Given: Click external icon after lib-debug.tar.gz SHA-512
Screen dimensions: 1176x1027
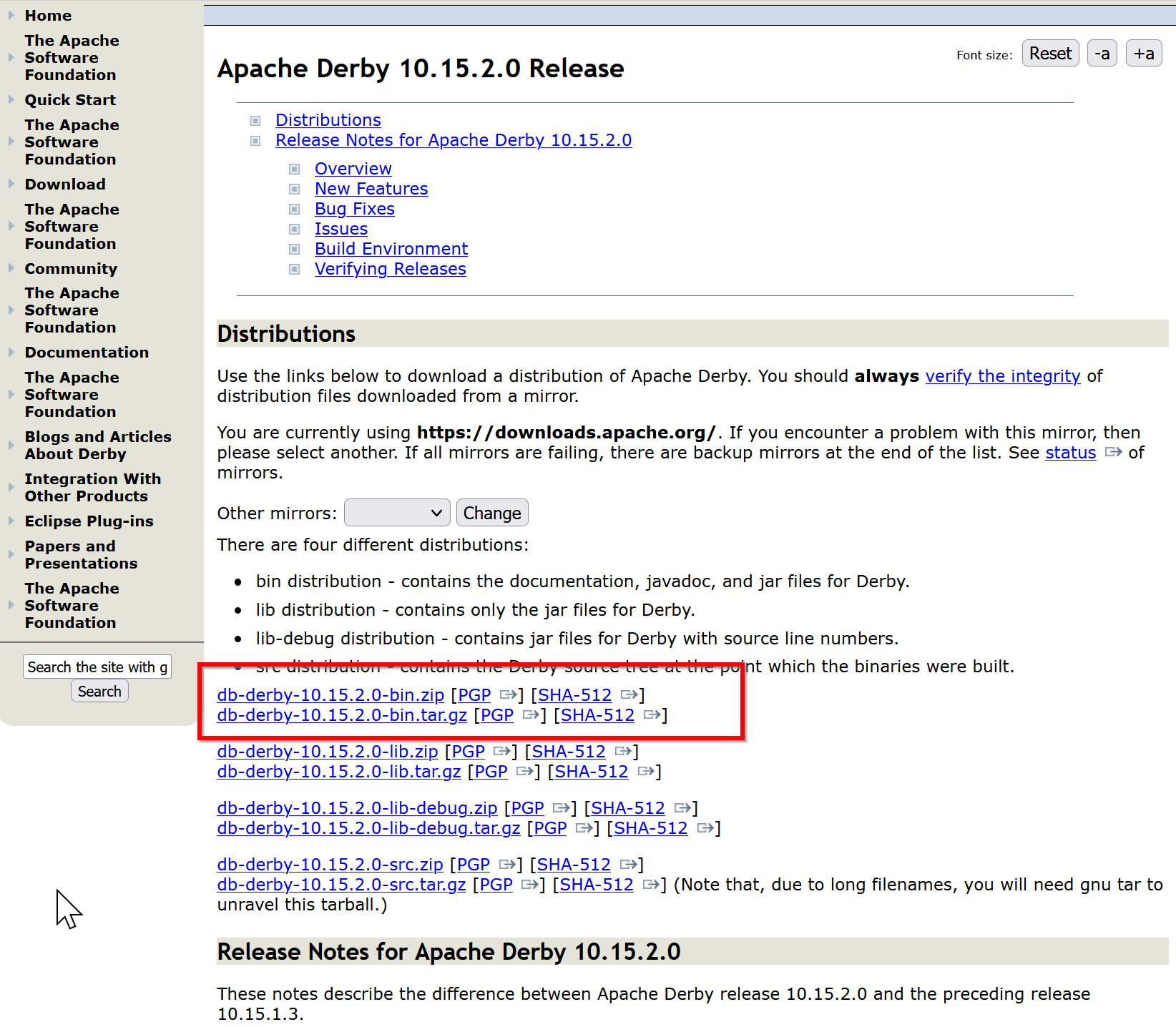Looking at the screenshot, I should [x=705, y=827].
